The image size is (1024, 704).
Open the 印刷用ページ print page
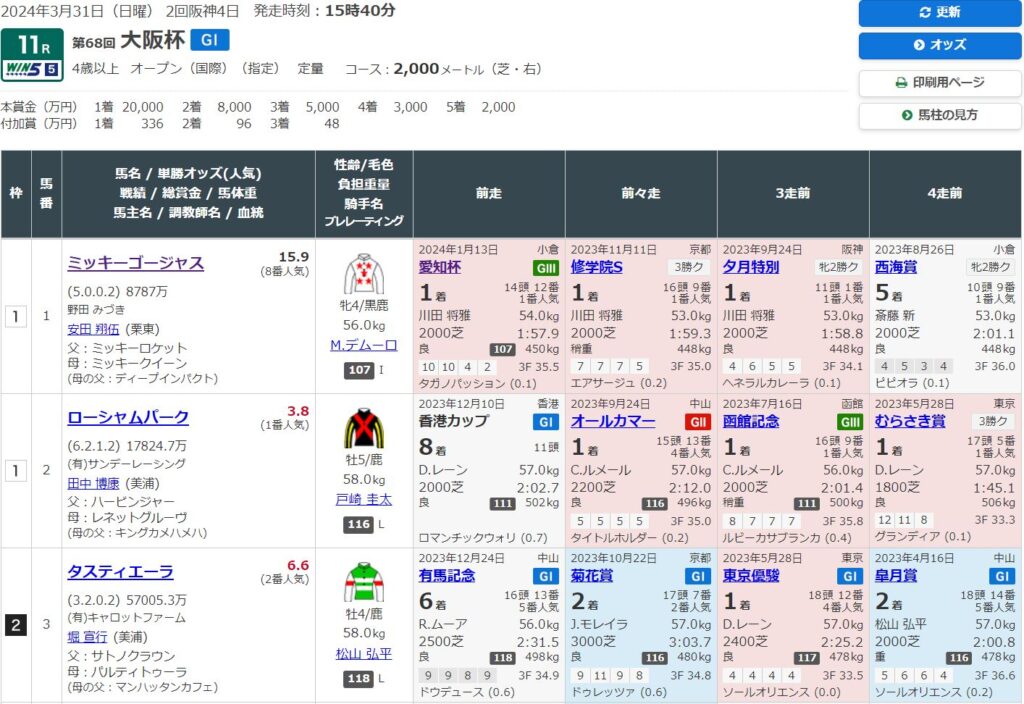[x=940, y=82]
